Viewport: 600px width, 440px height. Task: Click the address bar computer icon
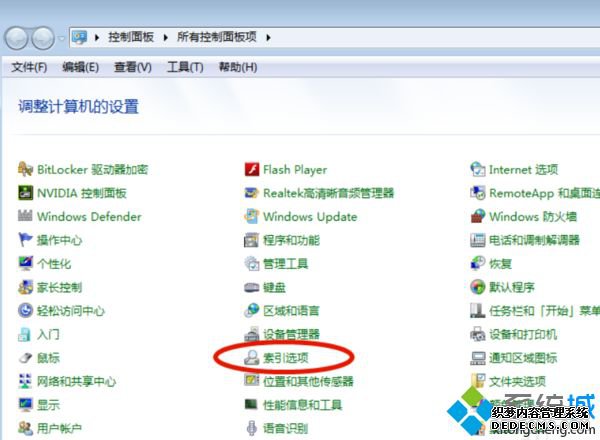[x=80, y=37]
